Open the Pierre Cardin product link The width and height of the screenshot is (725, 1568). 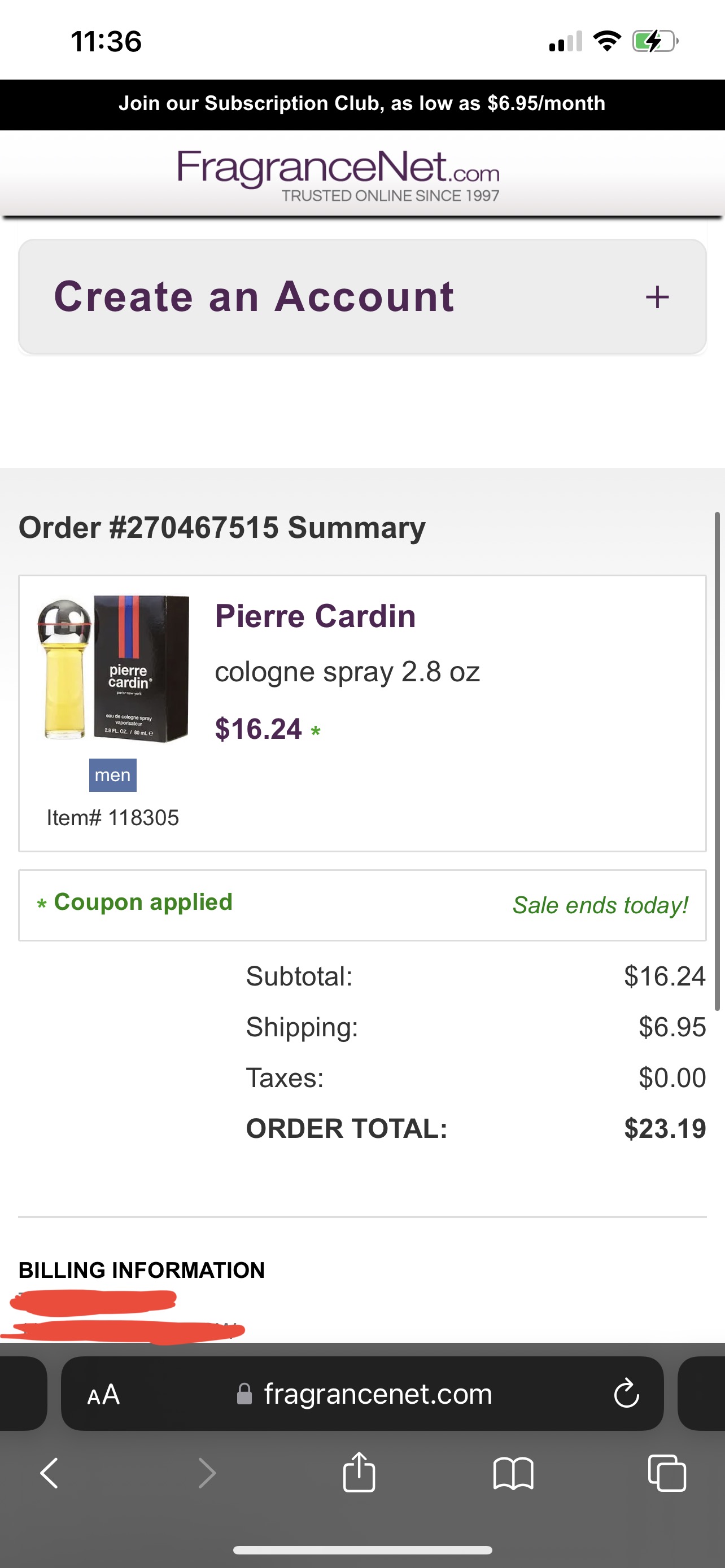point(315,616)
